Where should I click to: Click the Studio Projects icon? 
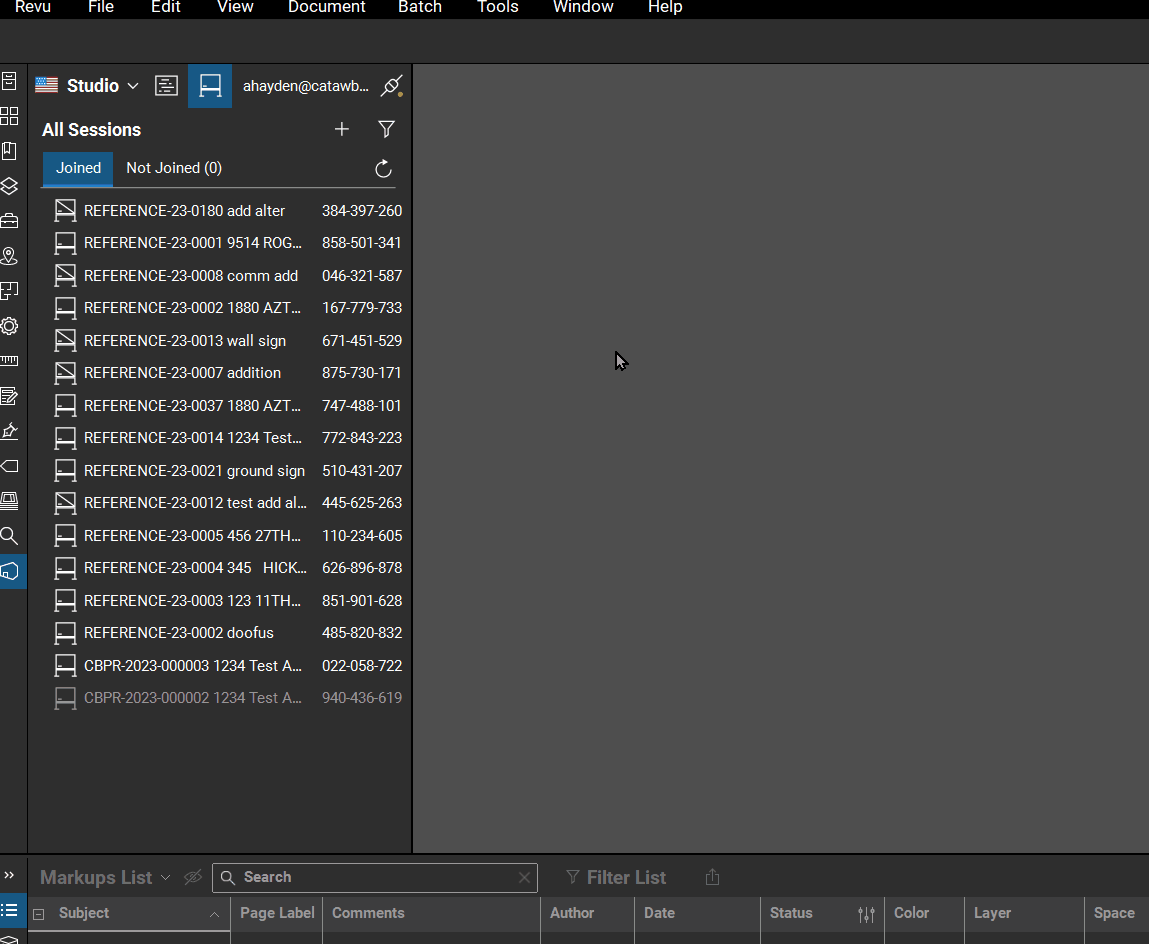pyautogui.click(x=166, y=86)
